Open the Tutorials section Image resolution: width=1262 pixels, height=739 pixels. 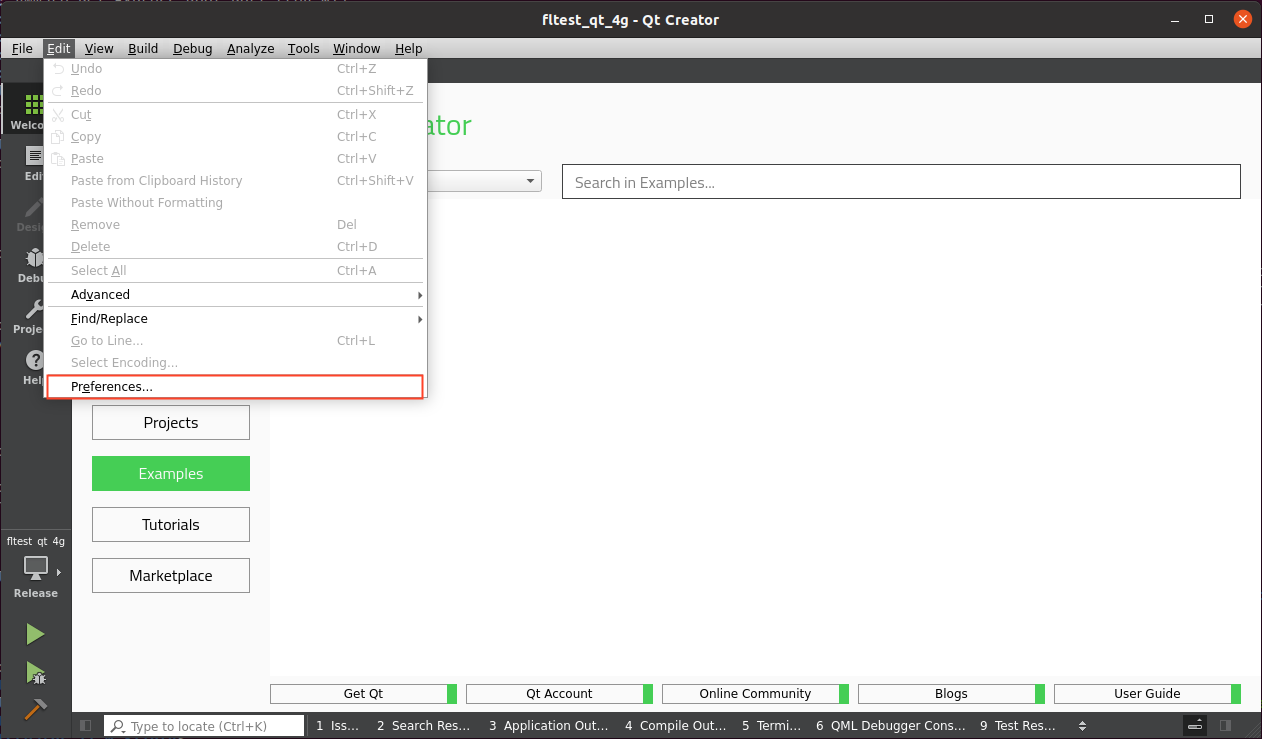coord(171,524)
